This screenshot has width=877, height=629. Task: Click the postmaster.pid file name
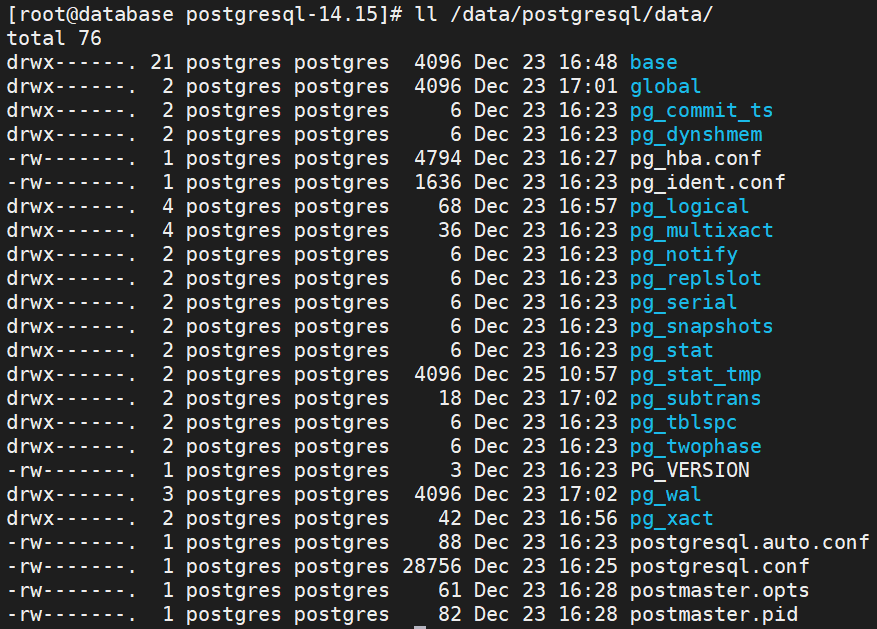pos(713,614)
